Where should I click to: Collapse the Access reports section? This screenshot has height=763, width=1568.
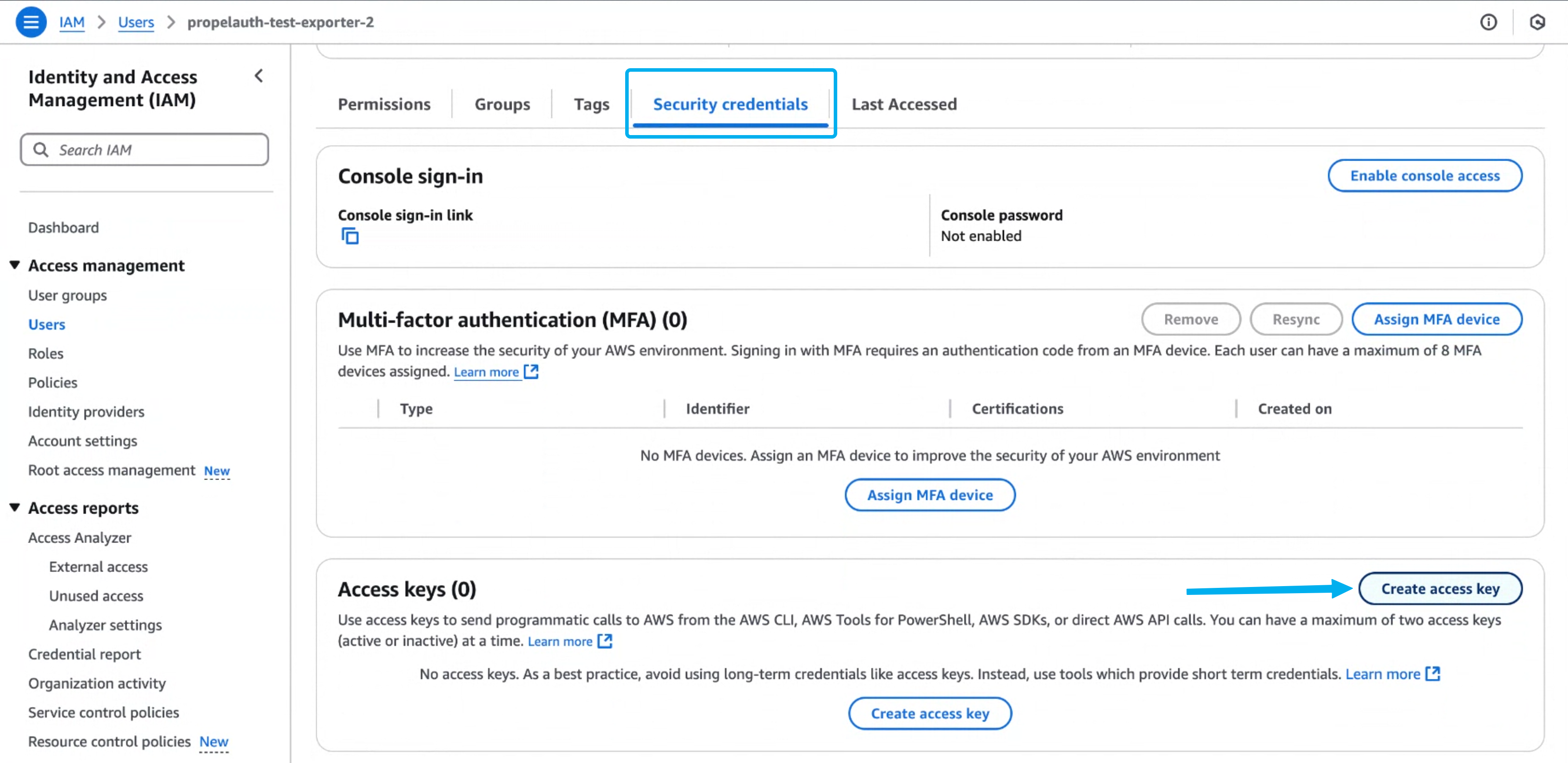(15, 507)
